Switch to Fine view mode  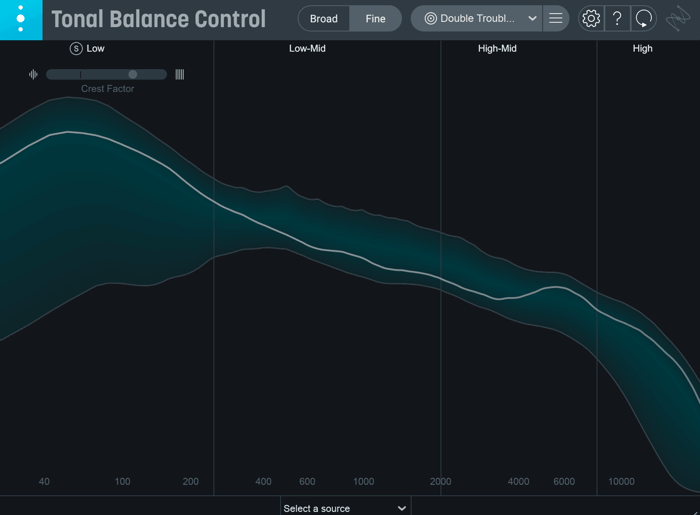pyautogui.click(x=375, y=19)
